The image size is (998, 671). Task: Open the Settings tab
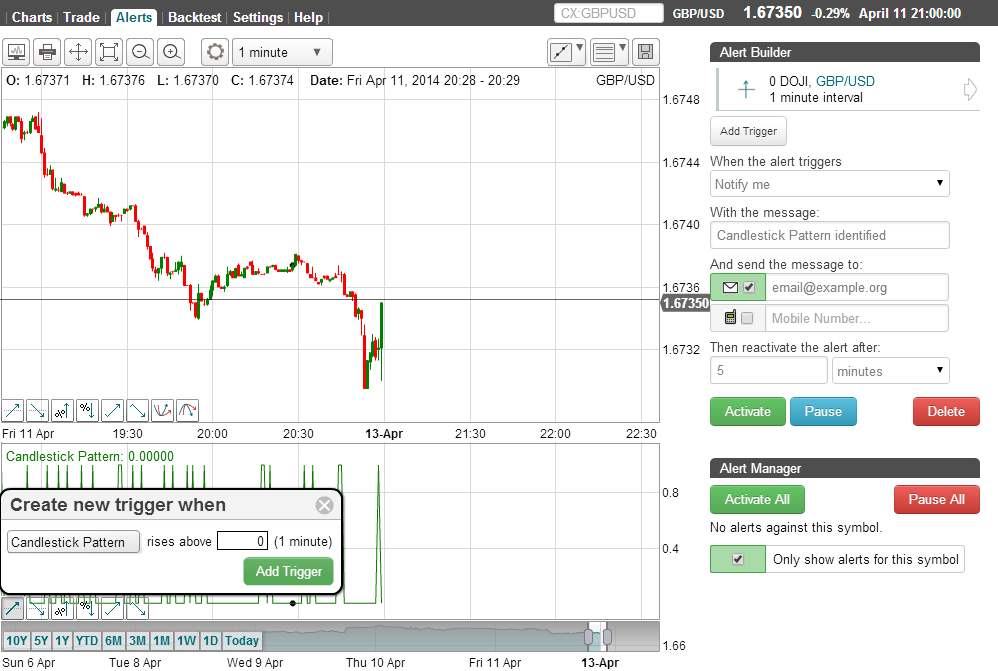click(x=258, y=17)
